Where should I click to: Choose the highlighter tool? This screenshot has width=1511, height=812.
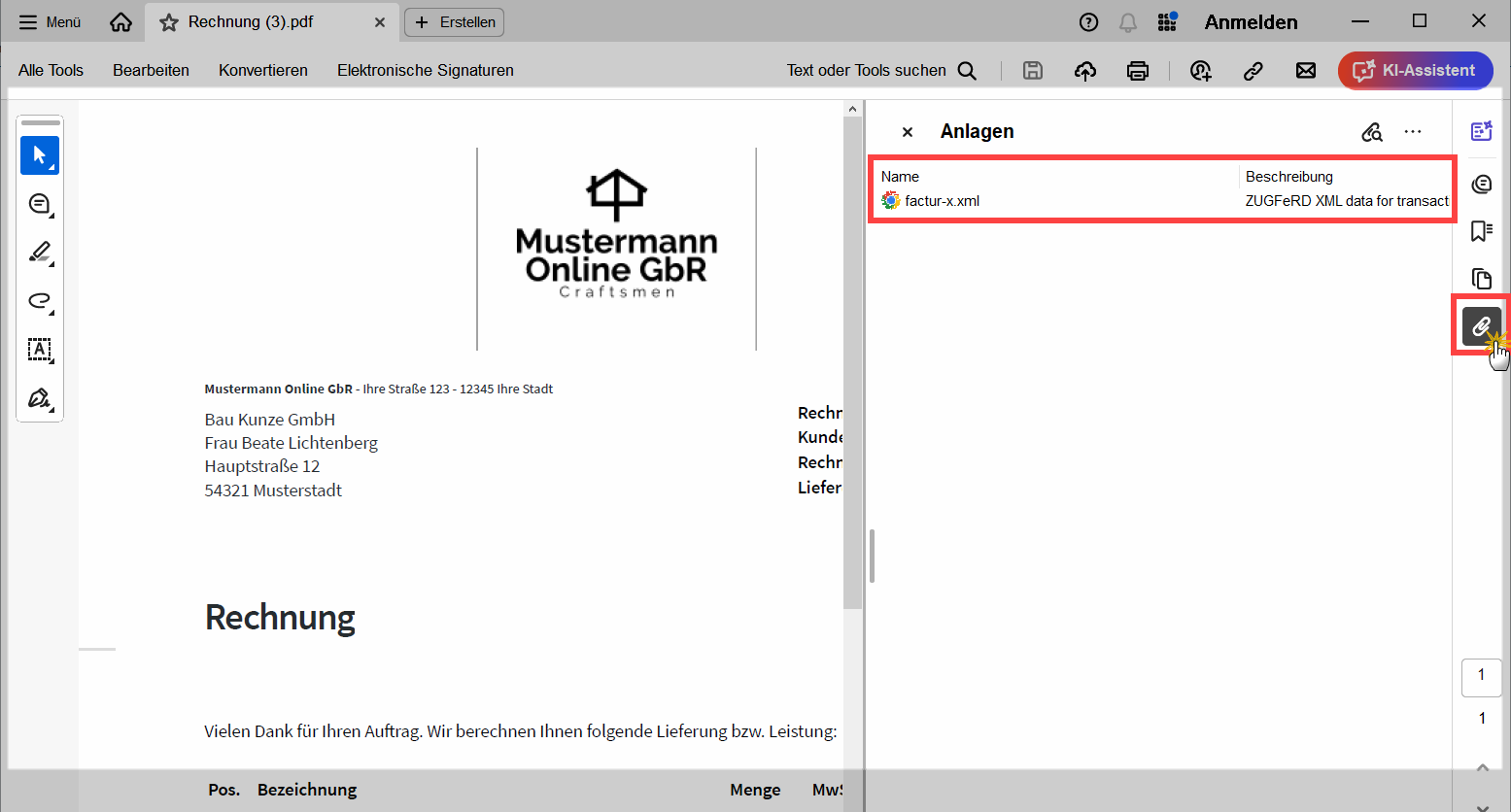coord(40,253)
